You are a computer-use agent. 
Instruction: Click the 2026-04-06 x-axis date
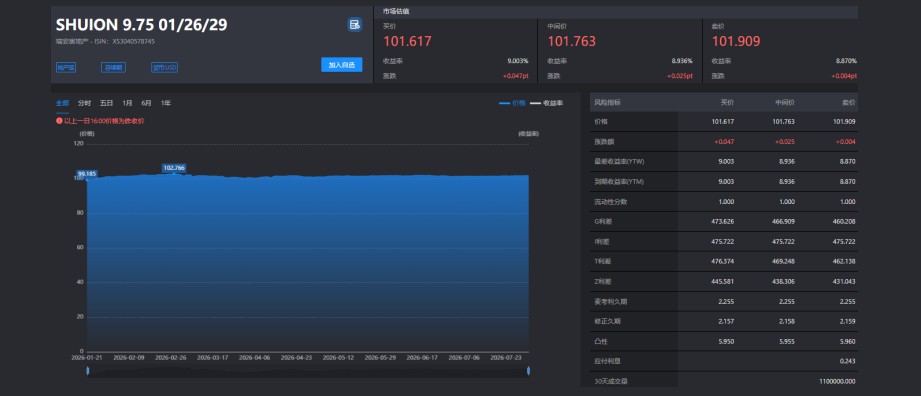pos(254,357)
